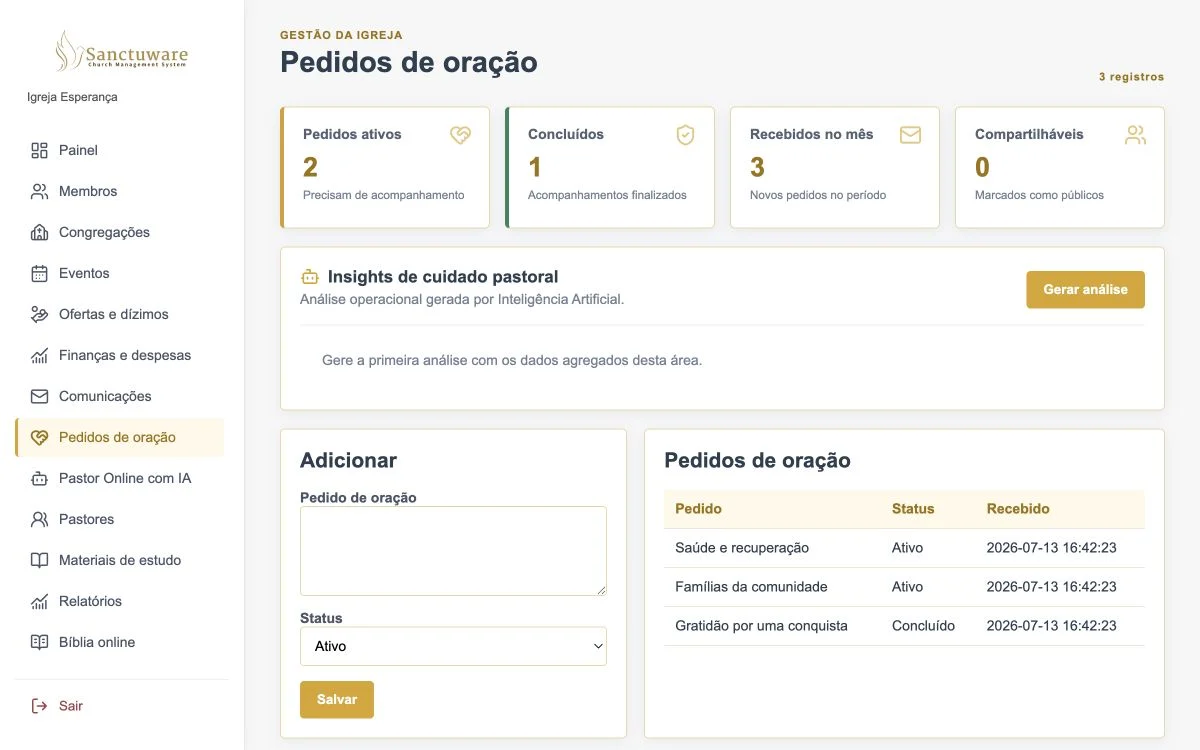The image size is (1200, 750).
Task: Click the Membros people icon in sidebar
Action: click(x=39, y=191)
